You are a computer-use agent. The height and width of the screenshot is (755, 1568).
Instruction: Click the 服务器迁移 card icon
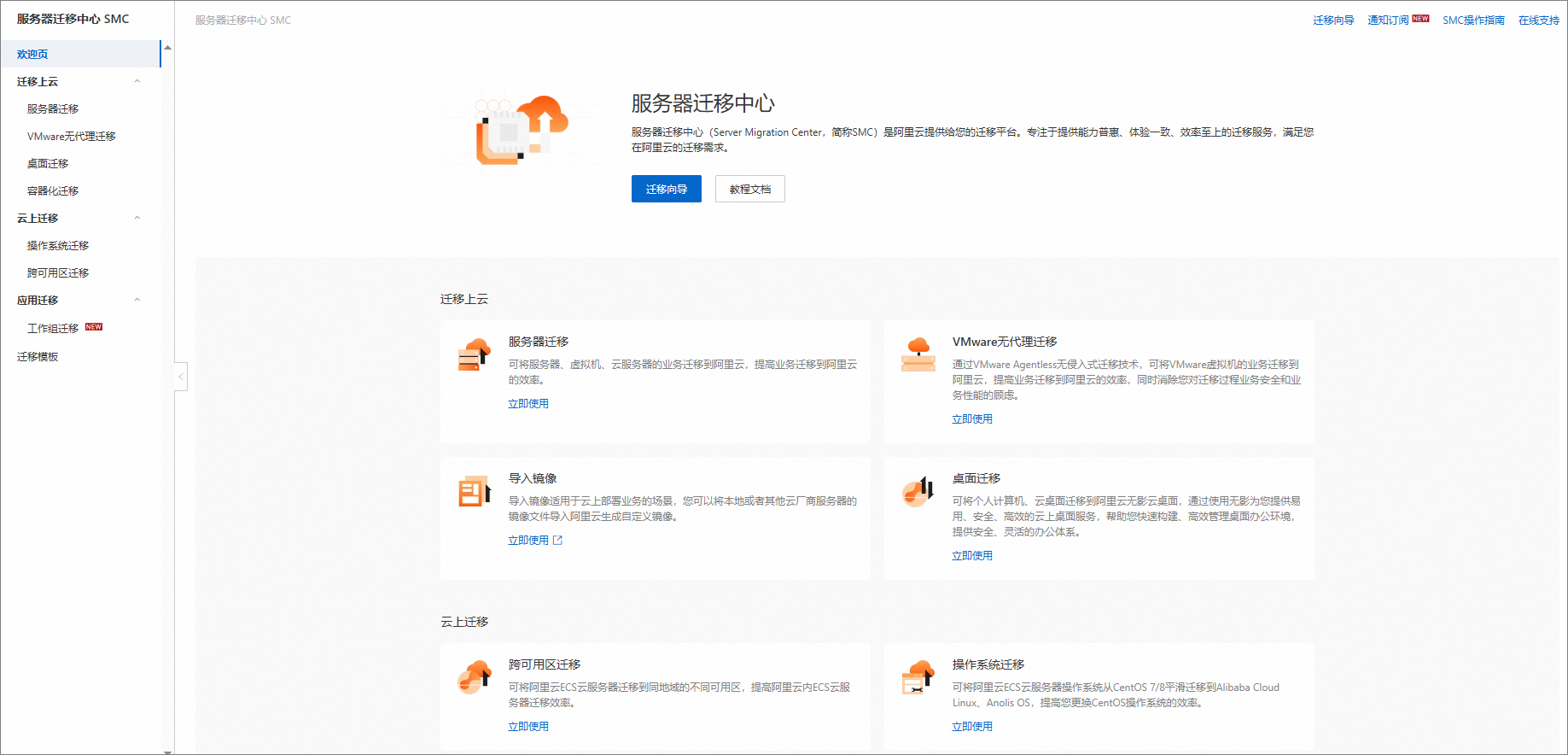tap(475, 354)
